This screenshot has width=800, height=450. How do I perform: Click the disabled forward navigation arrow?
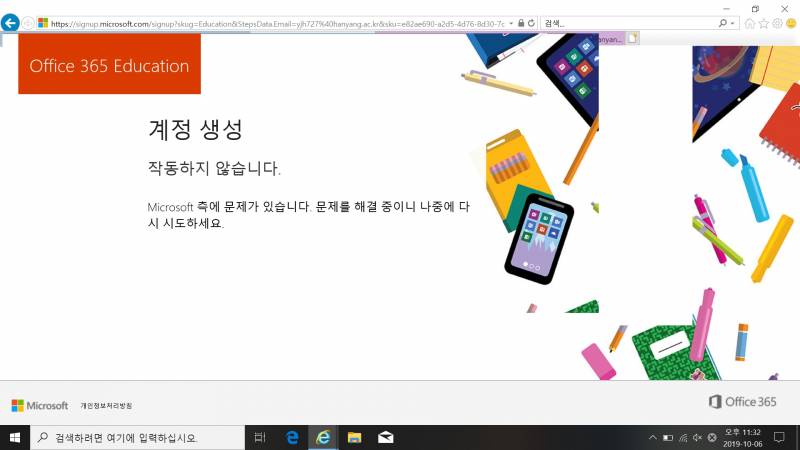point(28,23)
